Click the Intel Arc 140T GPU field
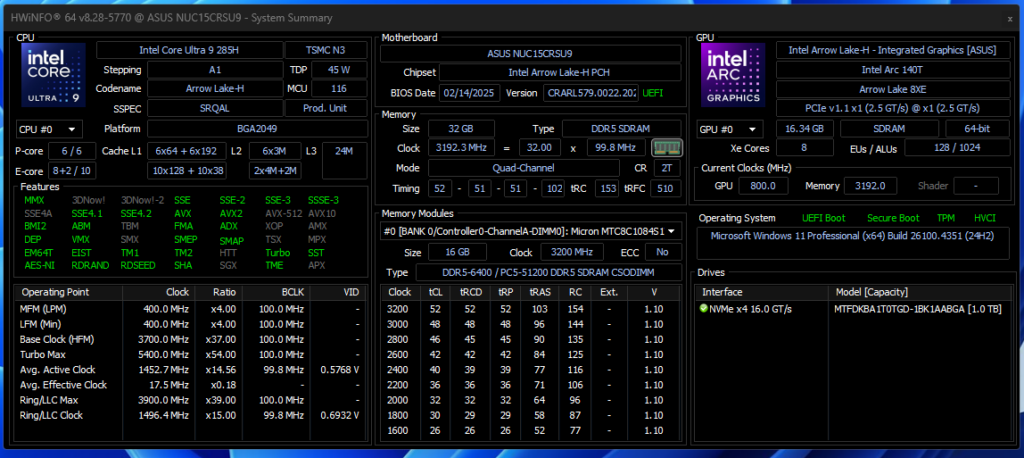1024x458 pixels. [892, 69]
